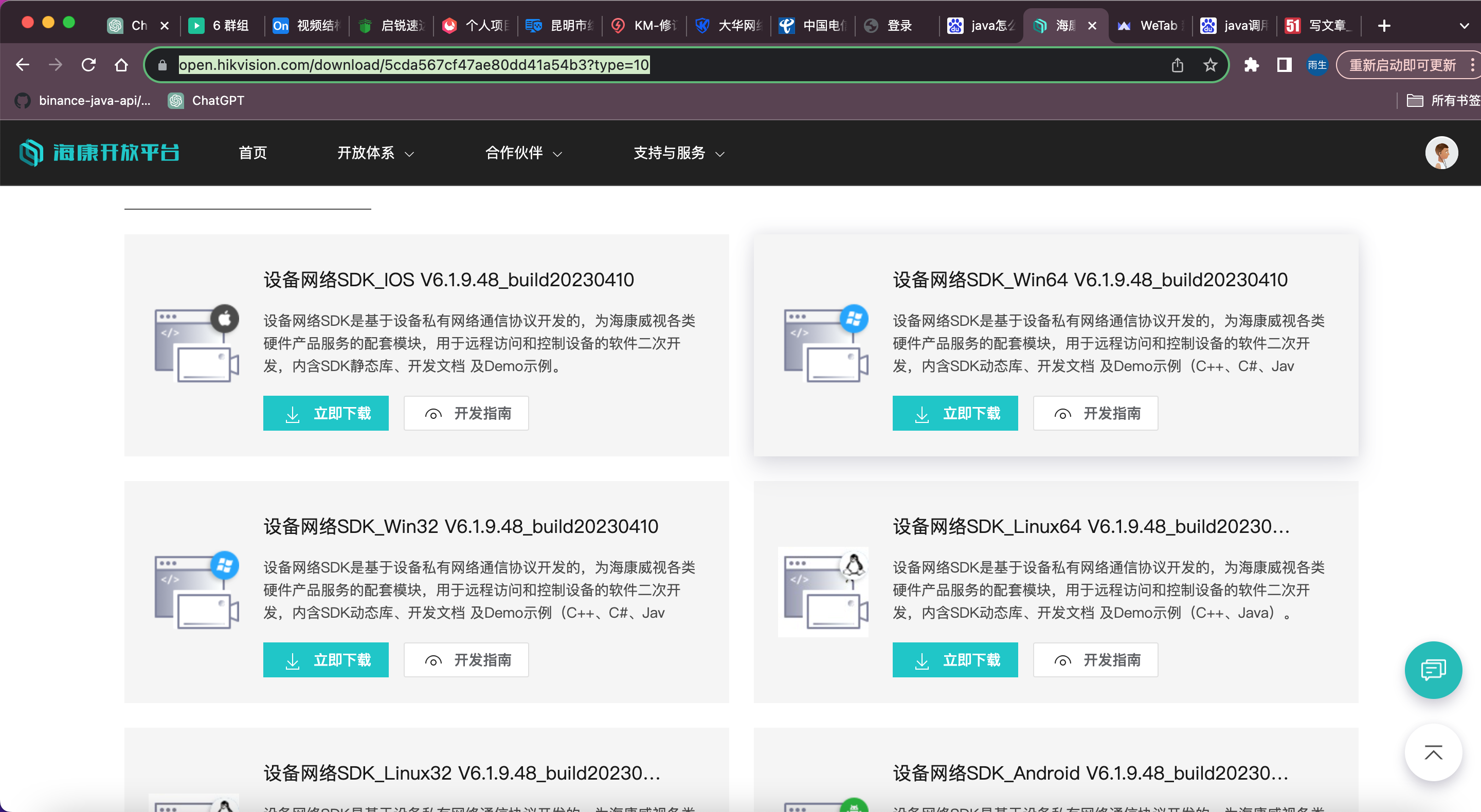This screenshot has width=1481, height=812.
Task: Switch to the 登录 tab
Action: [x=896, y=26]
